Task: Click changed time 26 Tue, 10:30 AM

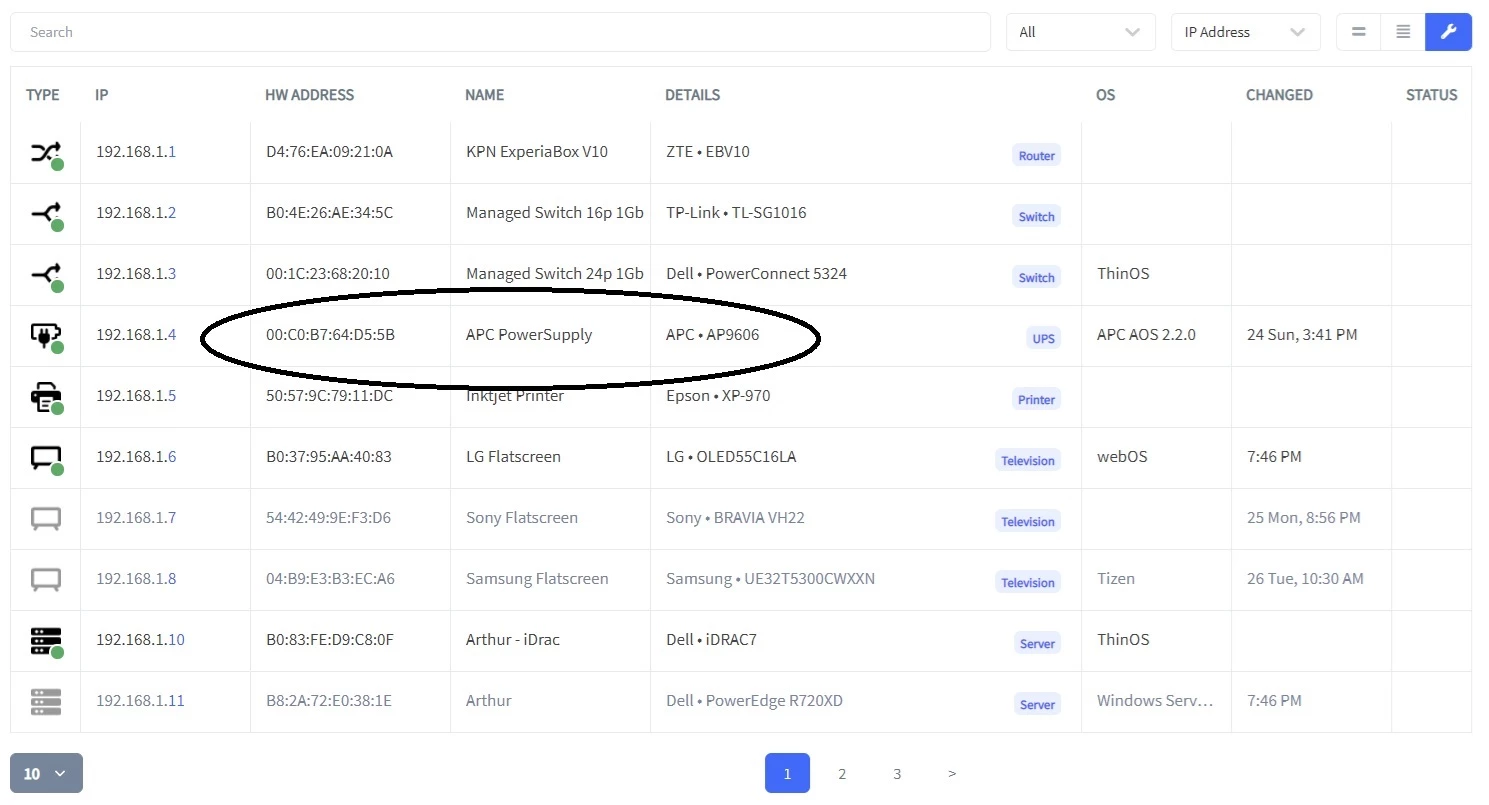Action: tap(1306, 579)
